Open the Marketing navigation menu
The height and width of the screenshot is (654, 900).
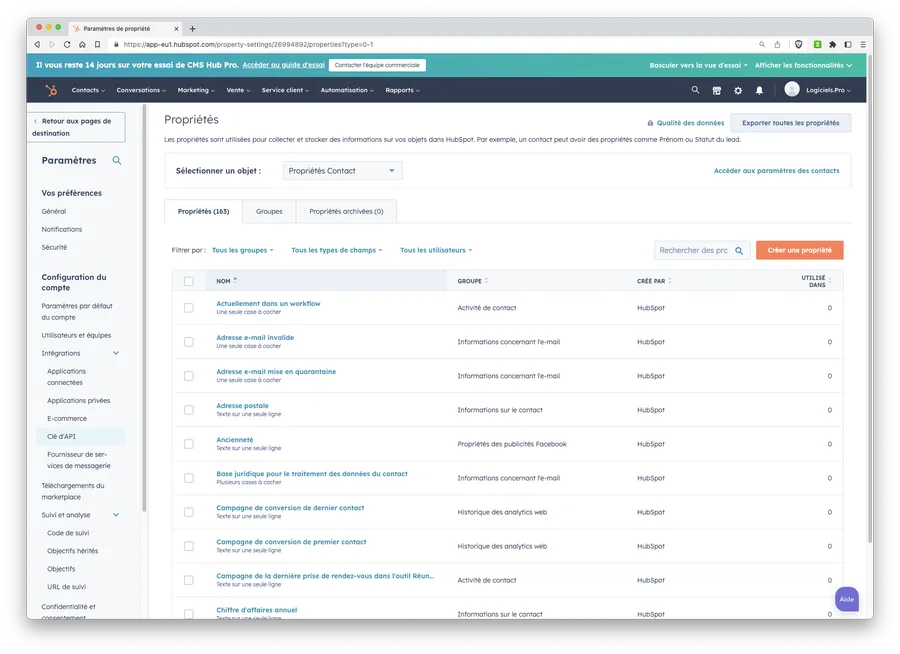[196, 90]
